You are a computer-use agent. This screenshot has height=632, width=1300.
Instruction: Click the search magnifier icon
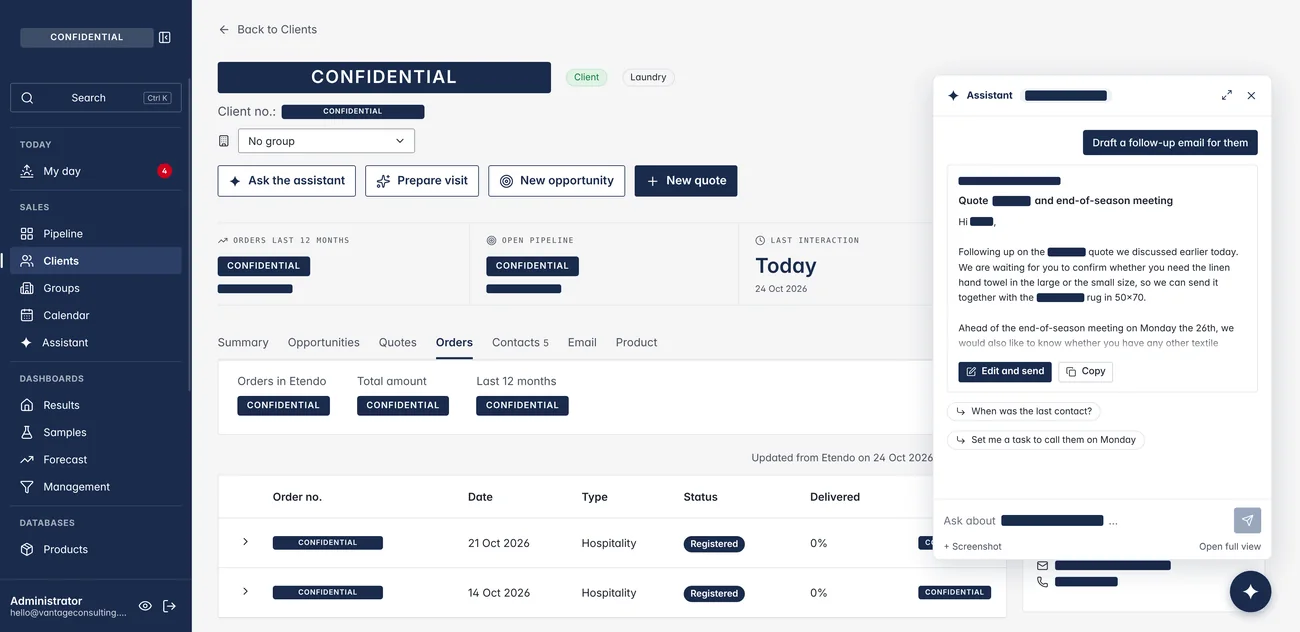(x=27, y=98)
